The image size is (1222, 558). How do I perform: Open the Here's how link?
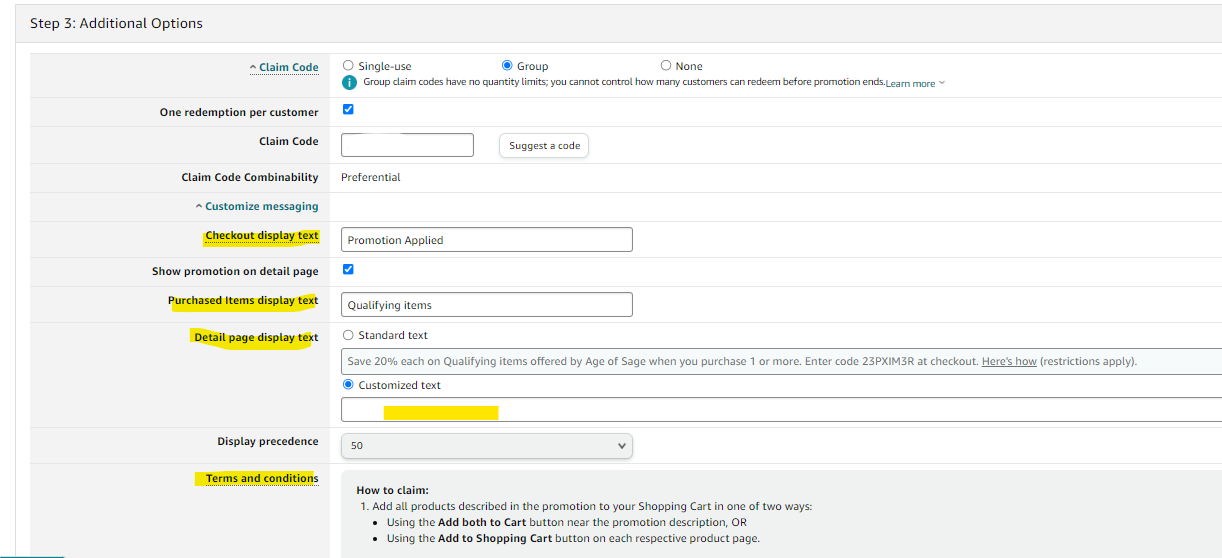1008,362
